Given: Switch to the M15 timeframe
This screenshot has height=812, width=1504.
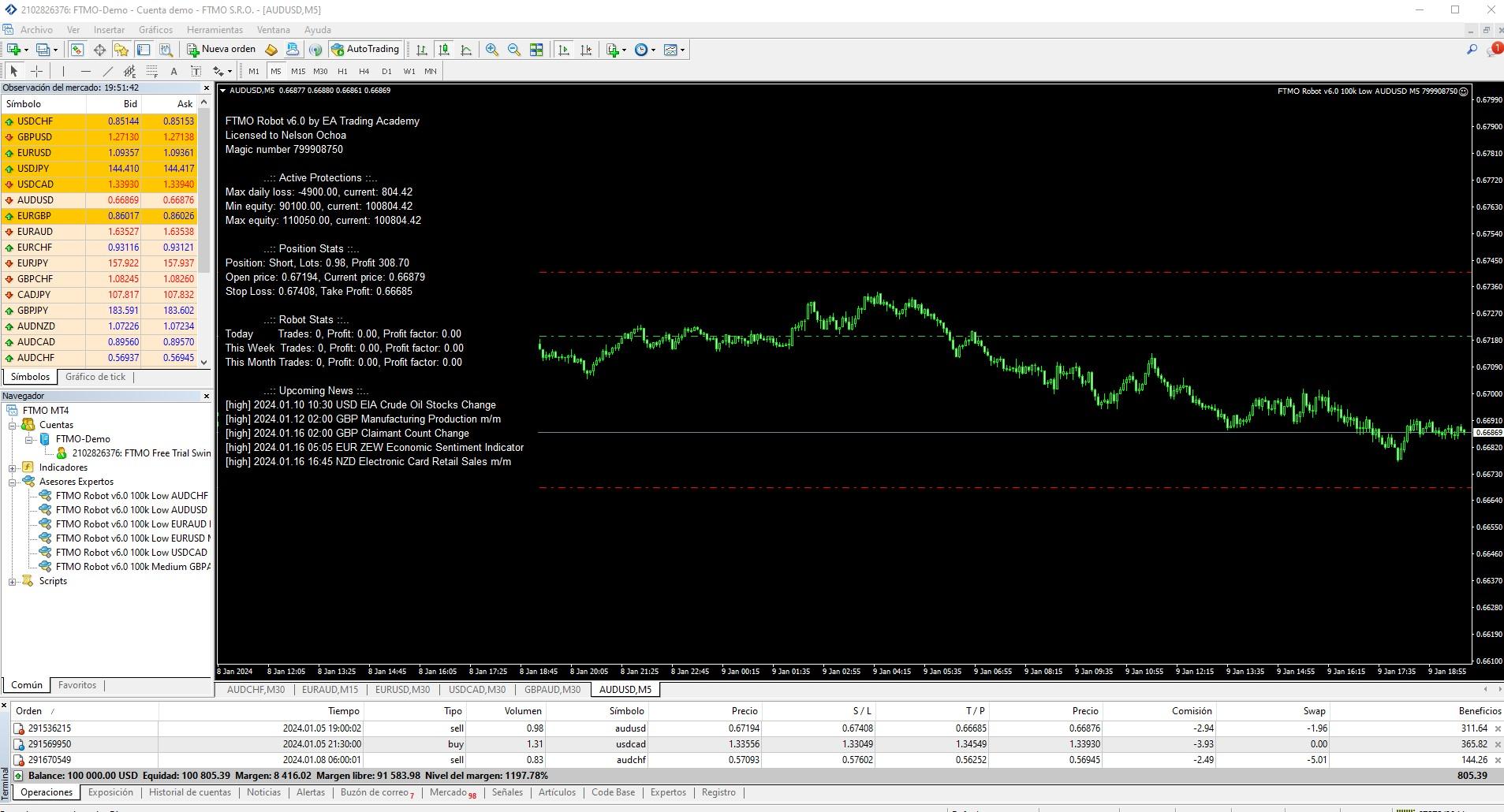Looking at the screenshot, I should [298, 71].
